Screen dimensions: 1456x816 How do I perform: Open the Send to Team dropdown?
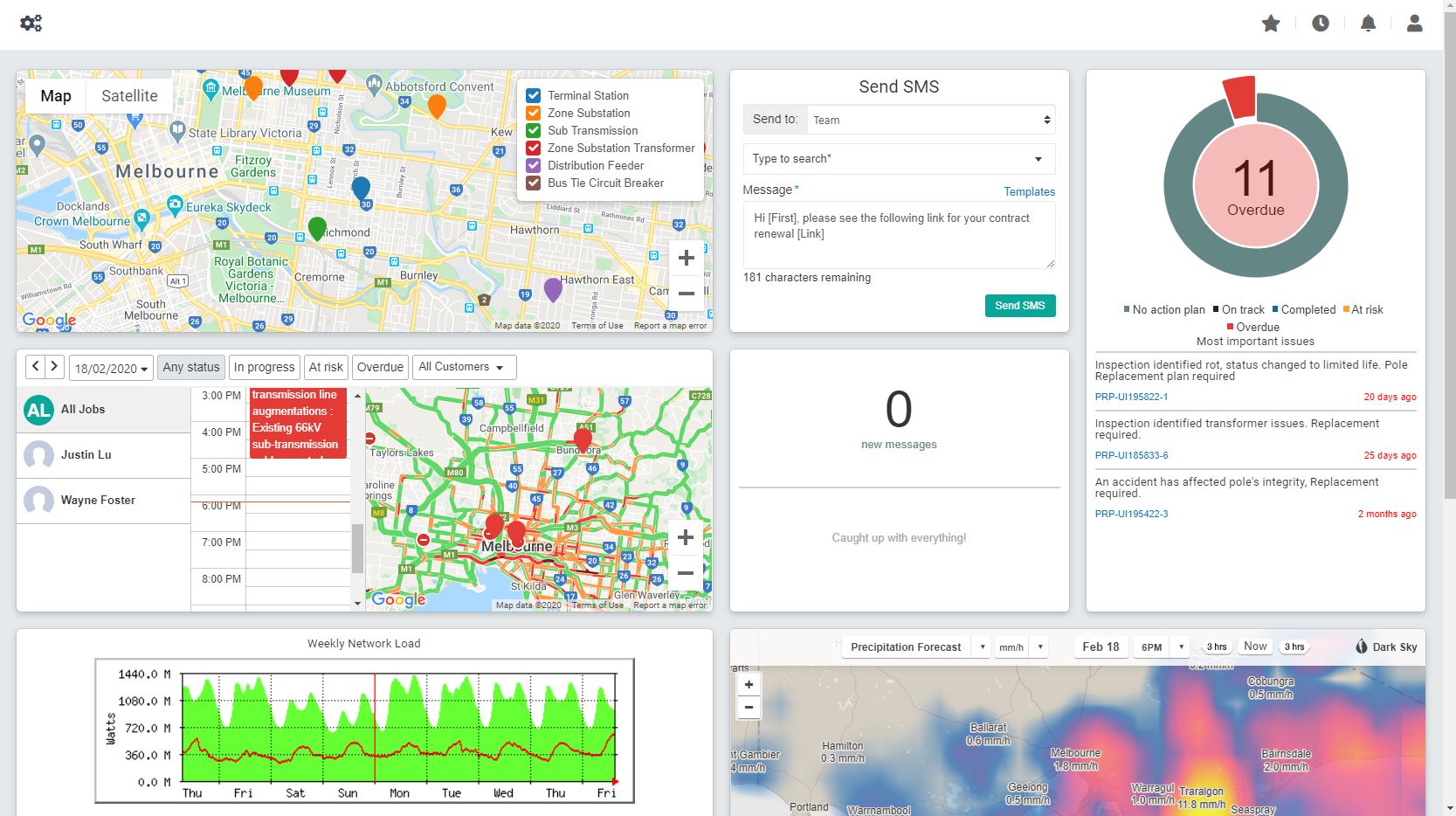[930, 119]
